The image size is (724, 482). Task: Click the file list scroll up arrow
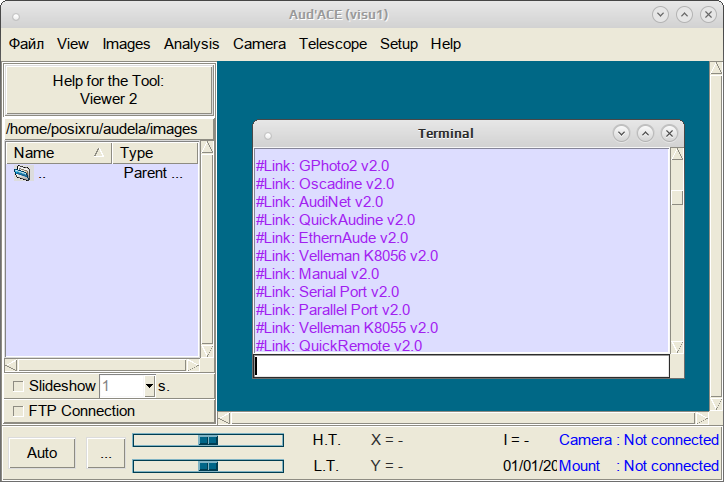point(207,147)
